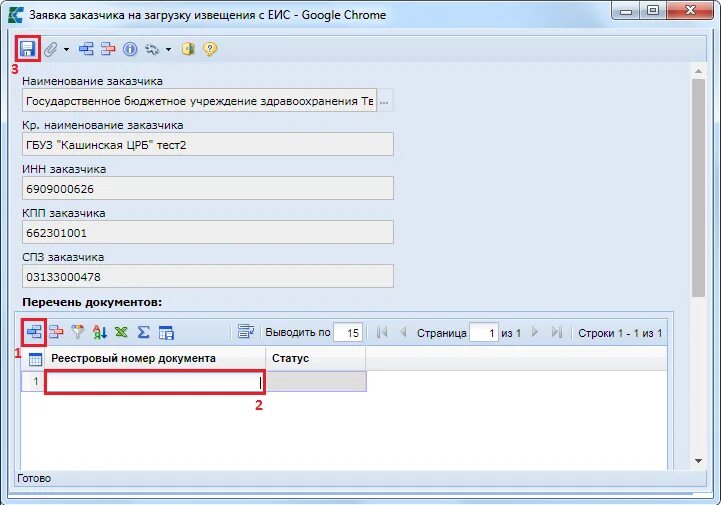Open attached files via the paperclip icon
The height and width of the screenshot is (505, 721).
click(x=51, y=49)
